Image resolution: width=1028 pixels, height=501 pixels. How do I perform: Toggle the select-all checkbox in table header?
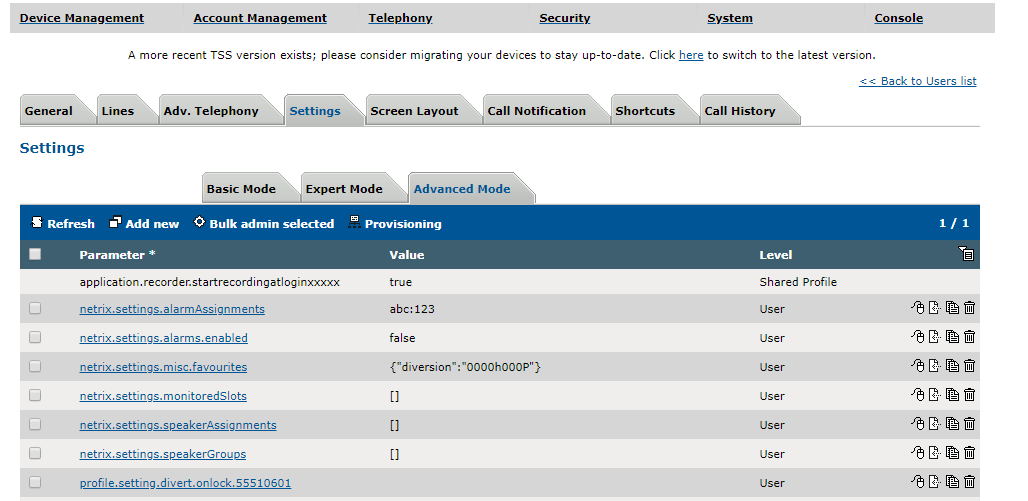35,254
